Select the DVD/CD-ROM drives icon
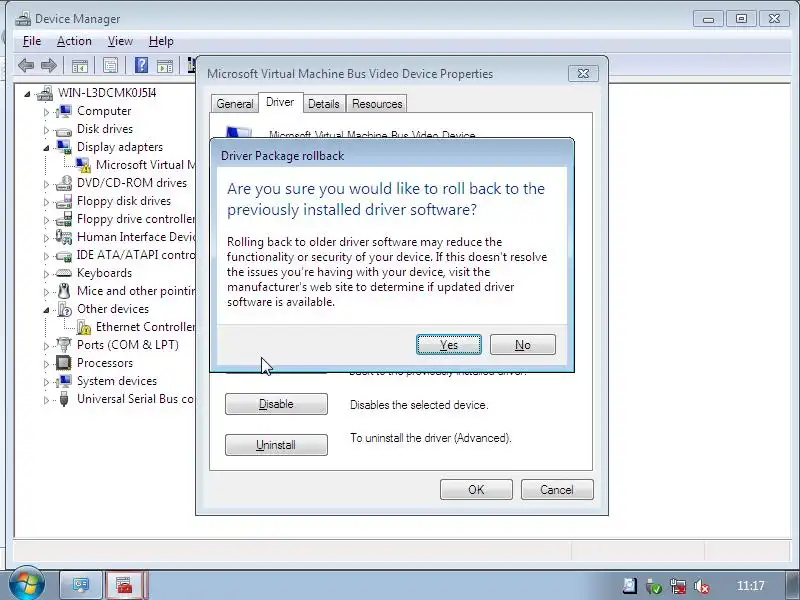 [64, 183]
